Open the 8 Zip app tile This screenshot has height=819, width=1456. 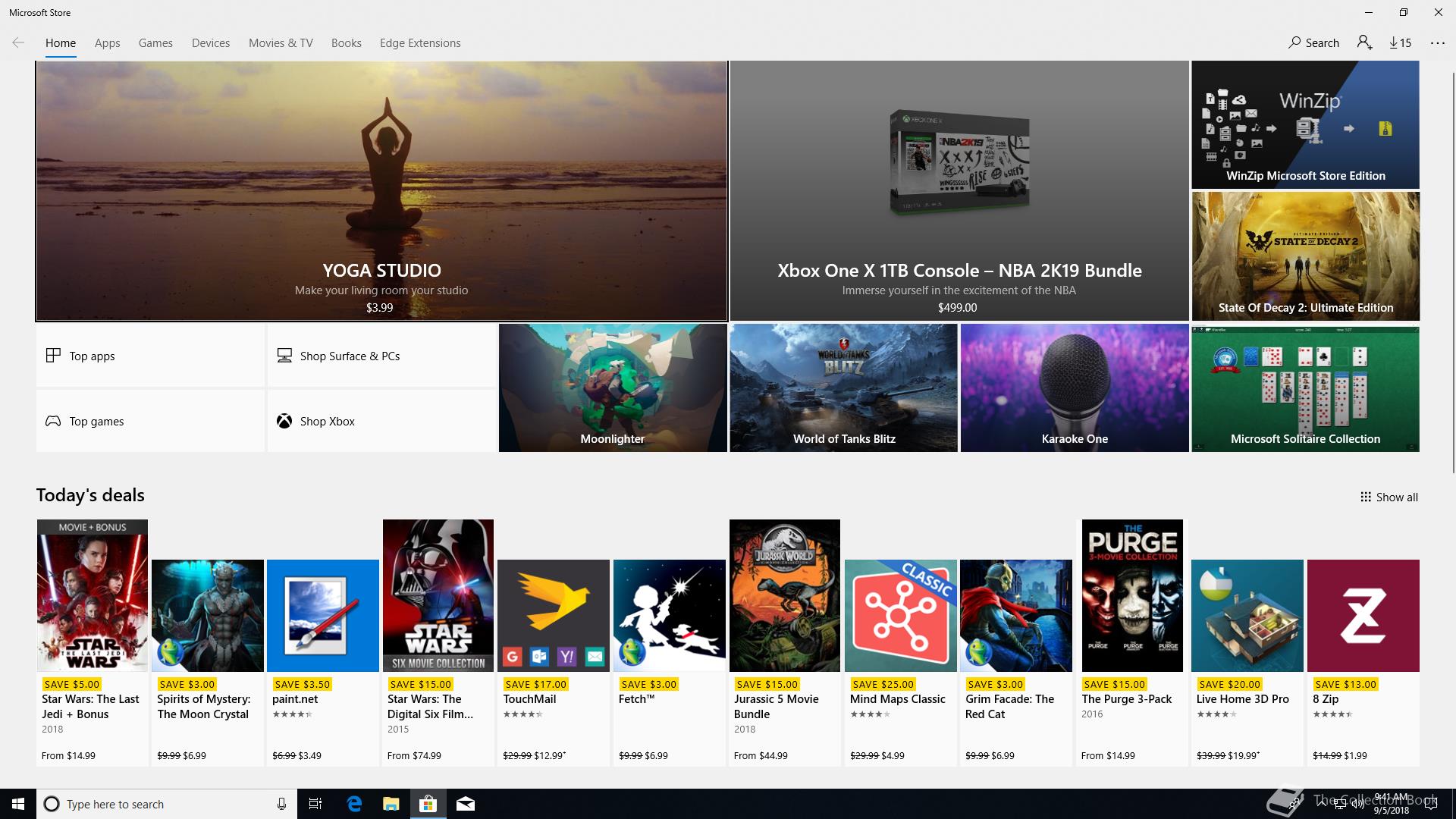point(1363,662)
